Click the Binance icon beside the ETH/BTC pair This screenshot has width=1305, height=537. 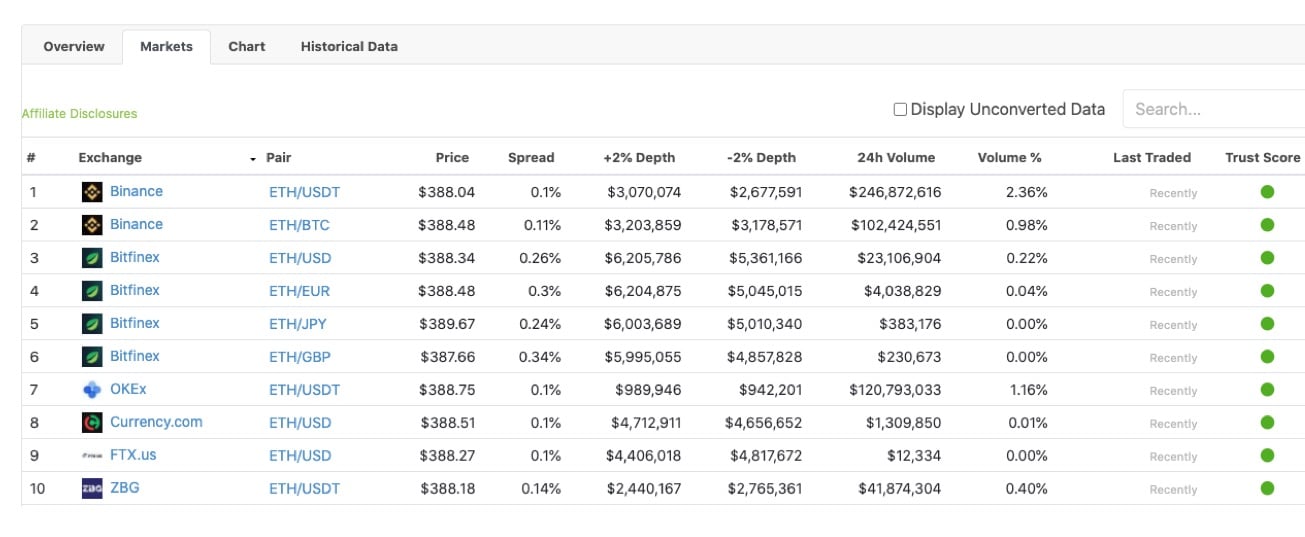point(92,225)
